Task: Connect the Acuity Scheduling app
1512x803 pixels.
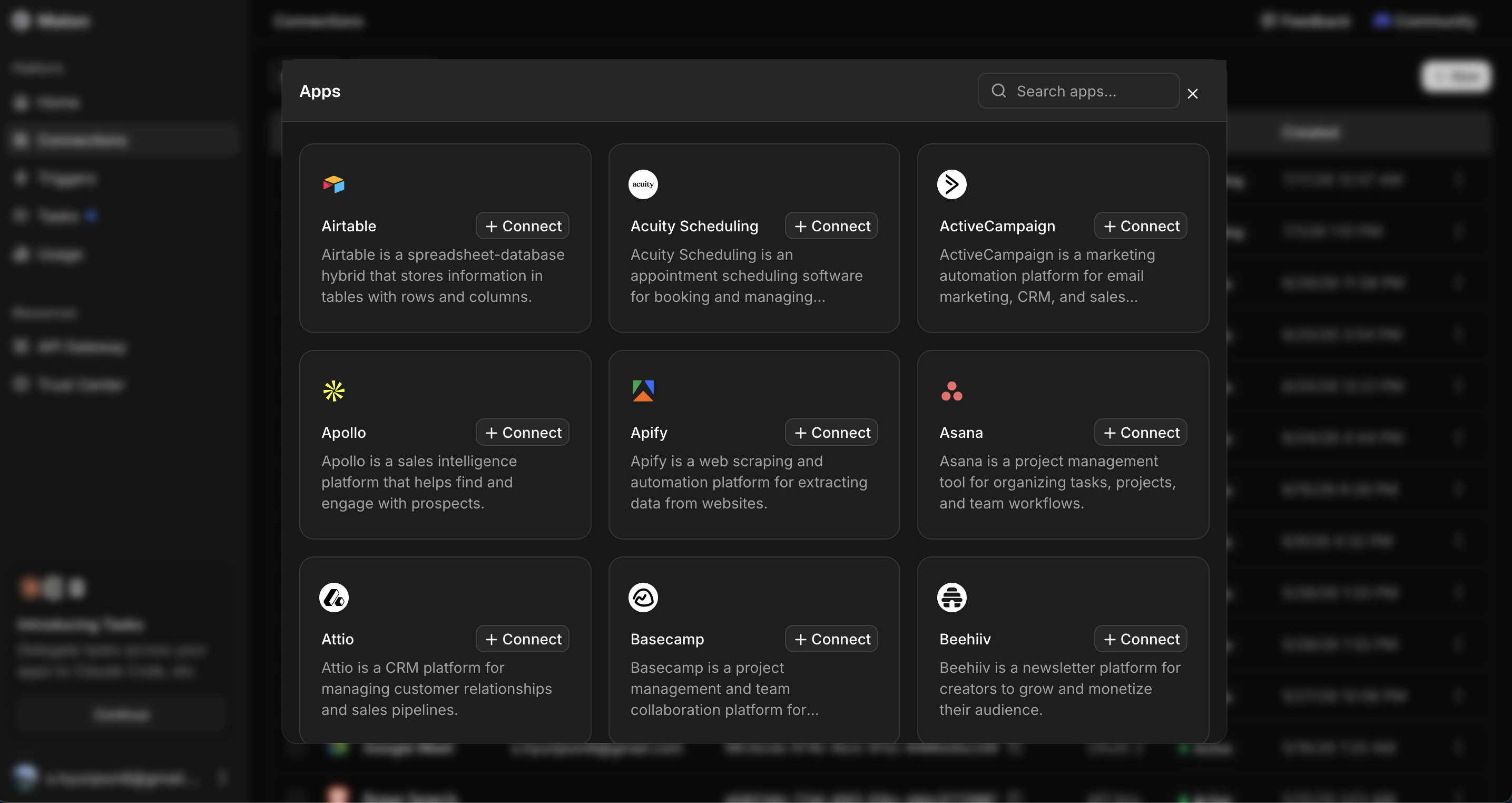Action: tap(831, 226)
